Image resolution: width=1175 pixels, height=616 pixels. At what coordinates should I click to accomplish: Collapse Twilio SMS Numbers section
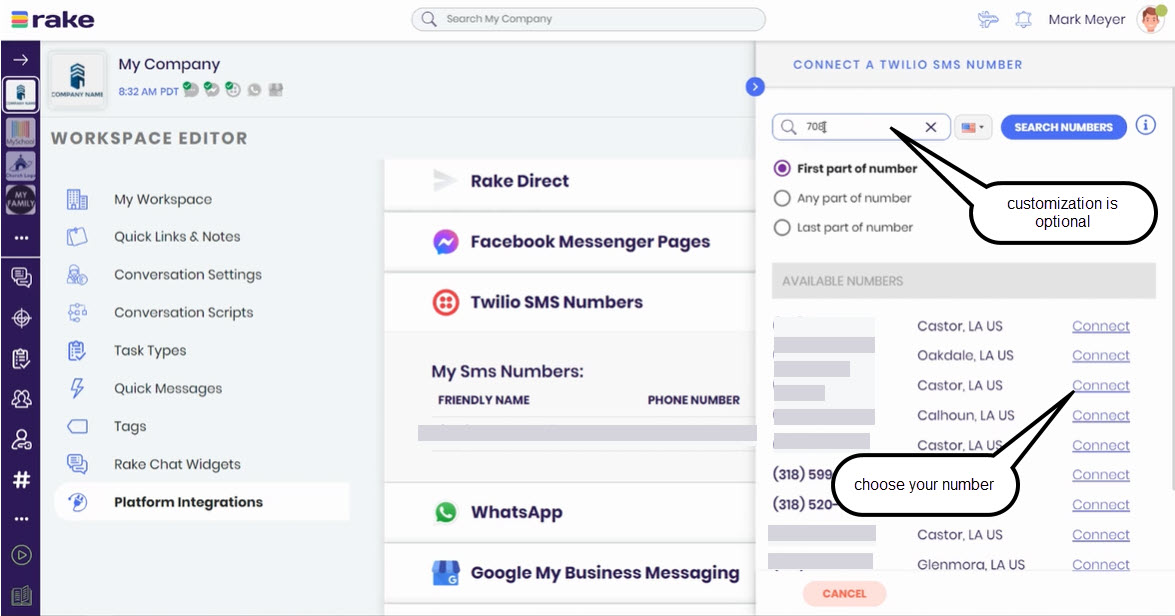coord(570,302)
